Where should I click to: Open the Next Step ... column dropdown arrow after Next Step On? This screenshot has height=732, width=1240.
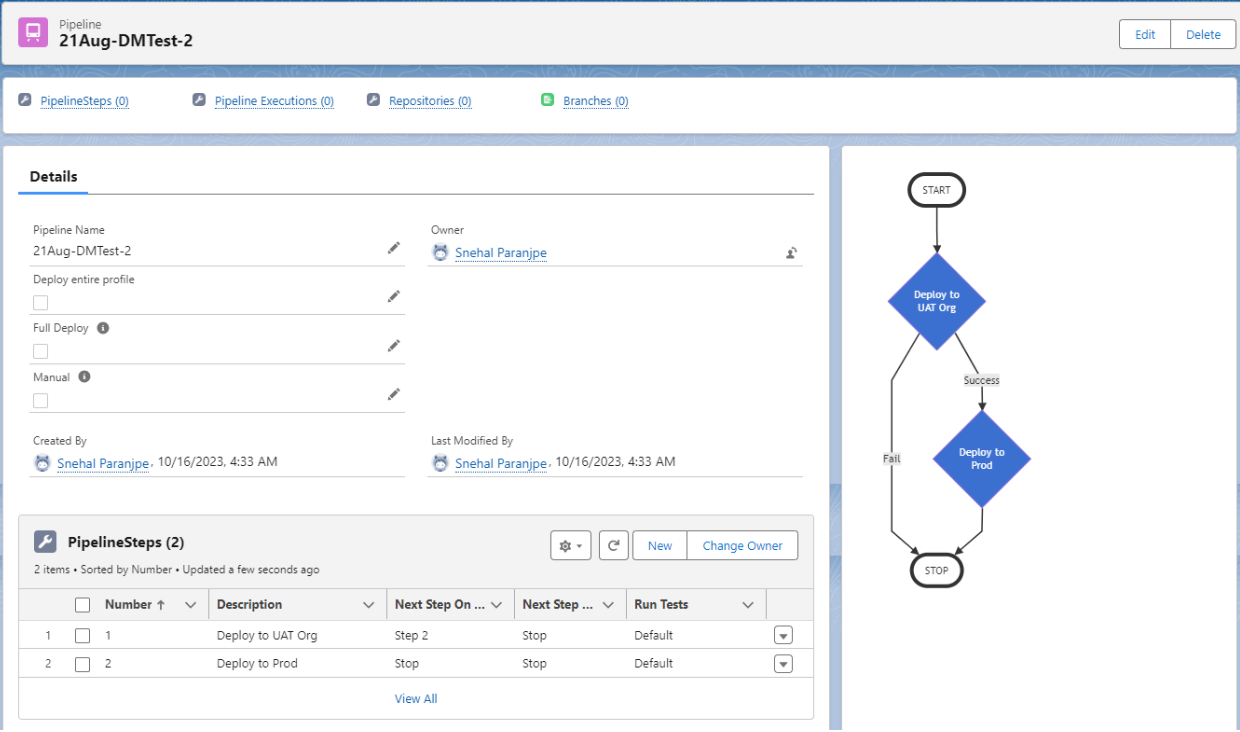pyautogui.click(x=607, y=605)
